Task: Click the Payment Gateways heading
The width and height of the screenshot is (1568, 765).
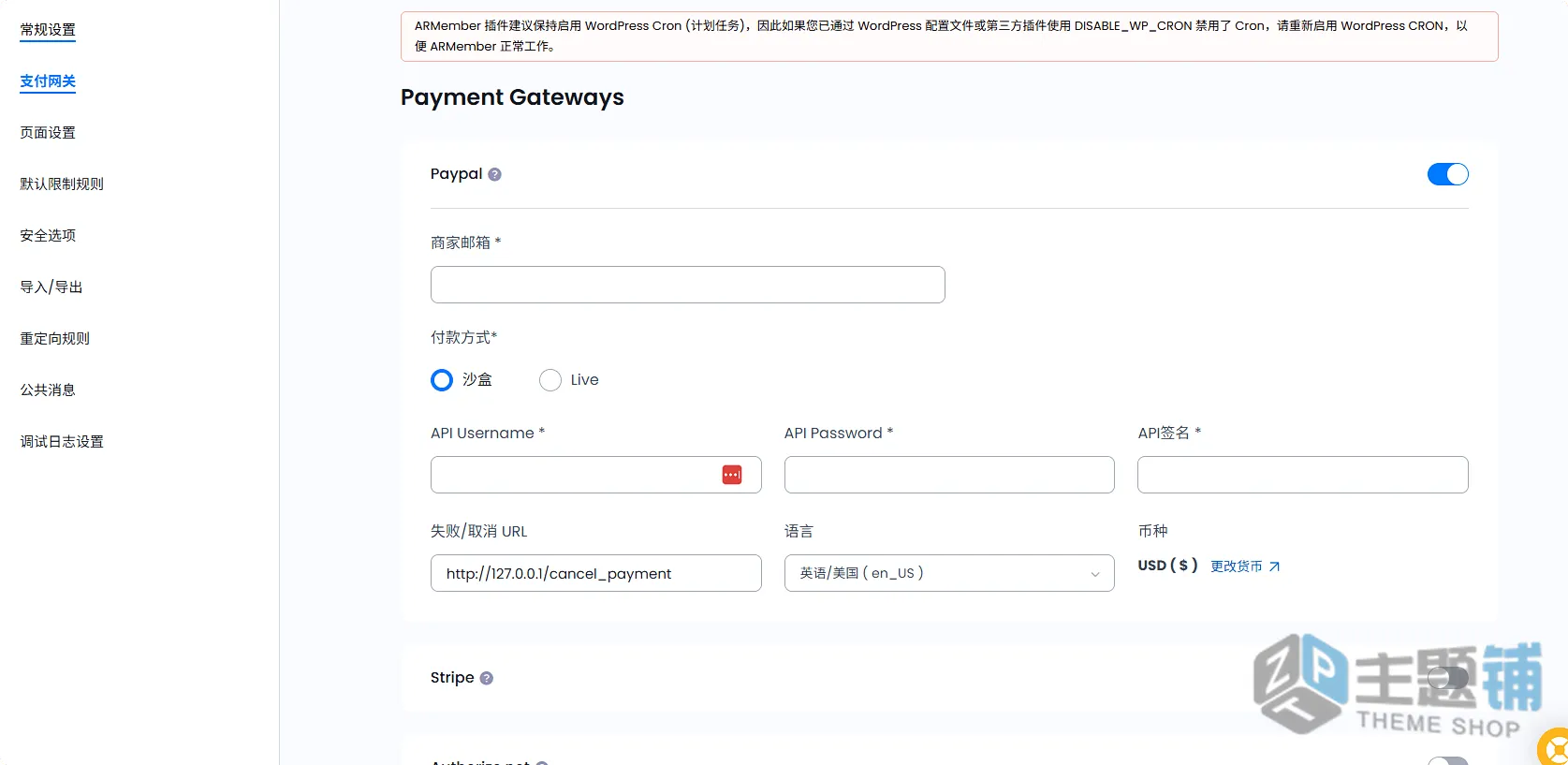Action: [x=512, y=97]
